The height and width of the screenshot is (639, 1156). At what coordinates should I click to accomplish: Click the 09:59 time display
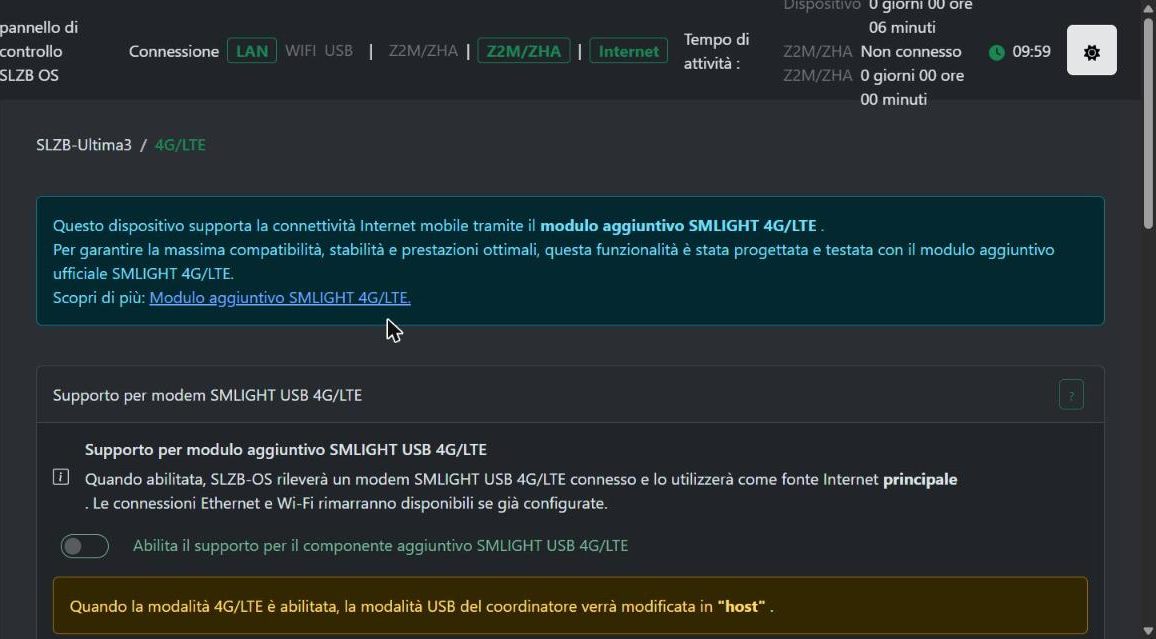[x=1031, y=52]
